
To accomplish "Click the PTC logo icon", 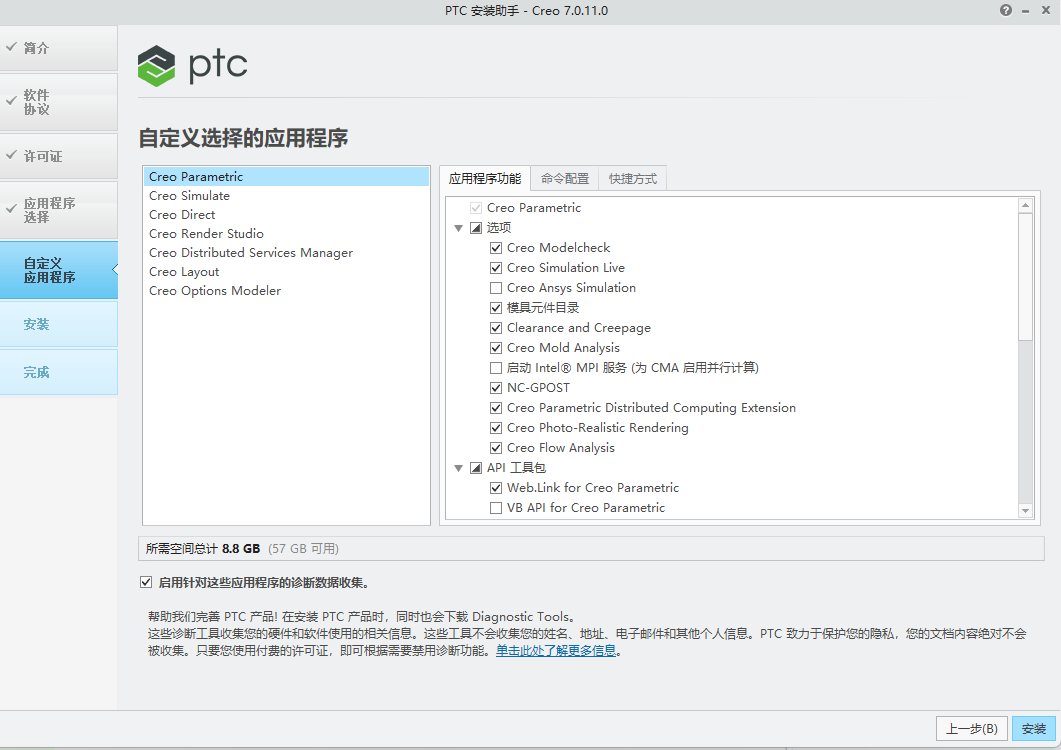I will (x=156, y=66).
